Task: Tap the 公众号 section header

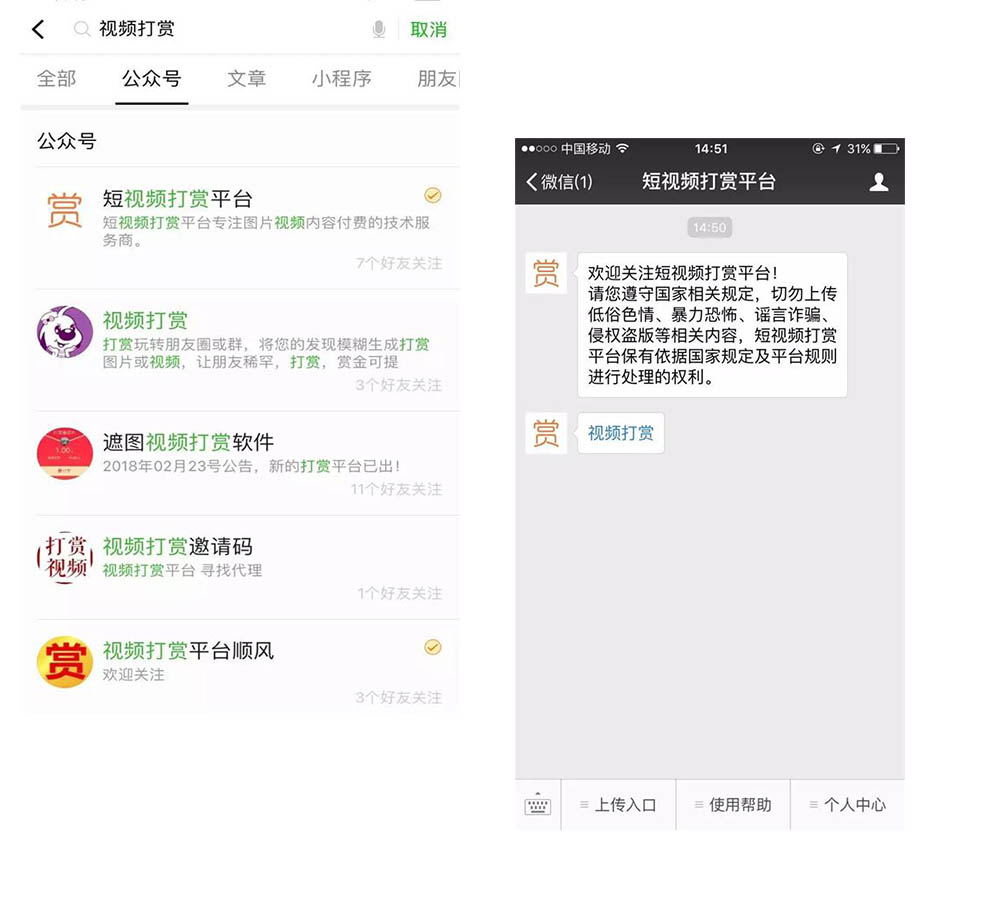Action: pos(66,140)
